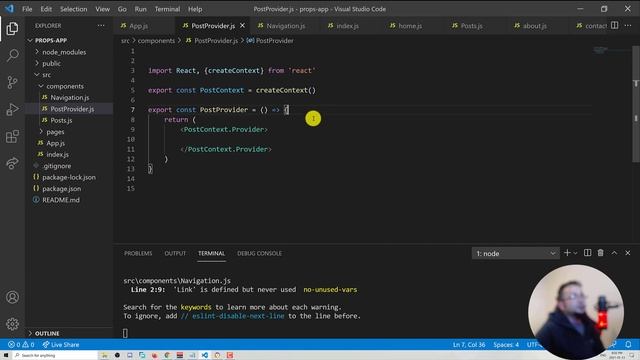Image resolution: width=640 pixels, height=360 pixels.
Task: Switch to the Navigation.js editor tab
Action: [286, 26]
